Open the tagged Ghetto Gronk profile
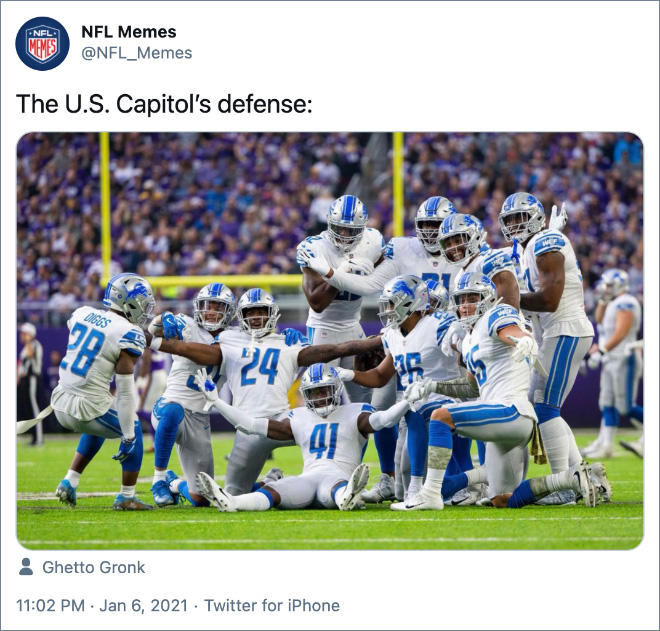The width and height of the screenshot is (660, 631). tap(93, 567)
